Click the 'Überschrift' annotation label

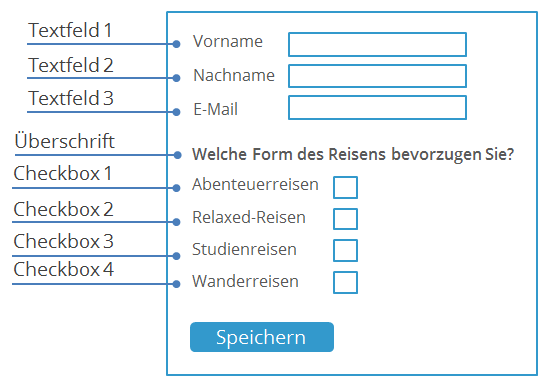[64, 140]
